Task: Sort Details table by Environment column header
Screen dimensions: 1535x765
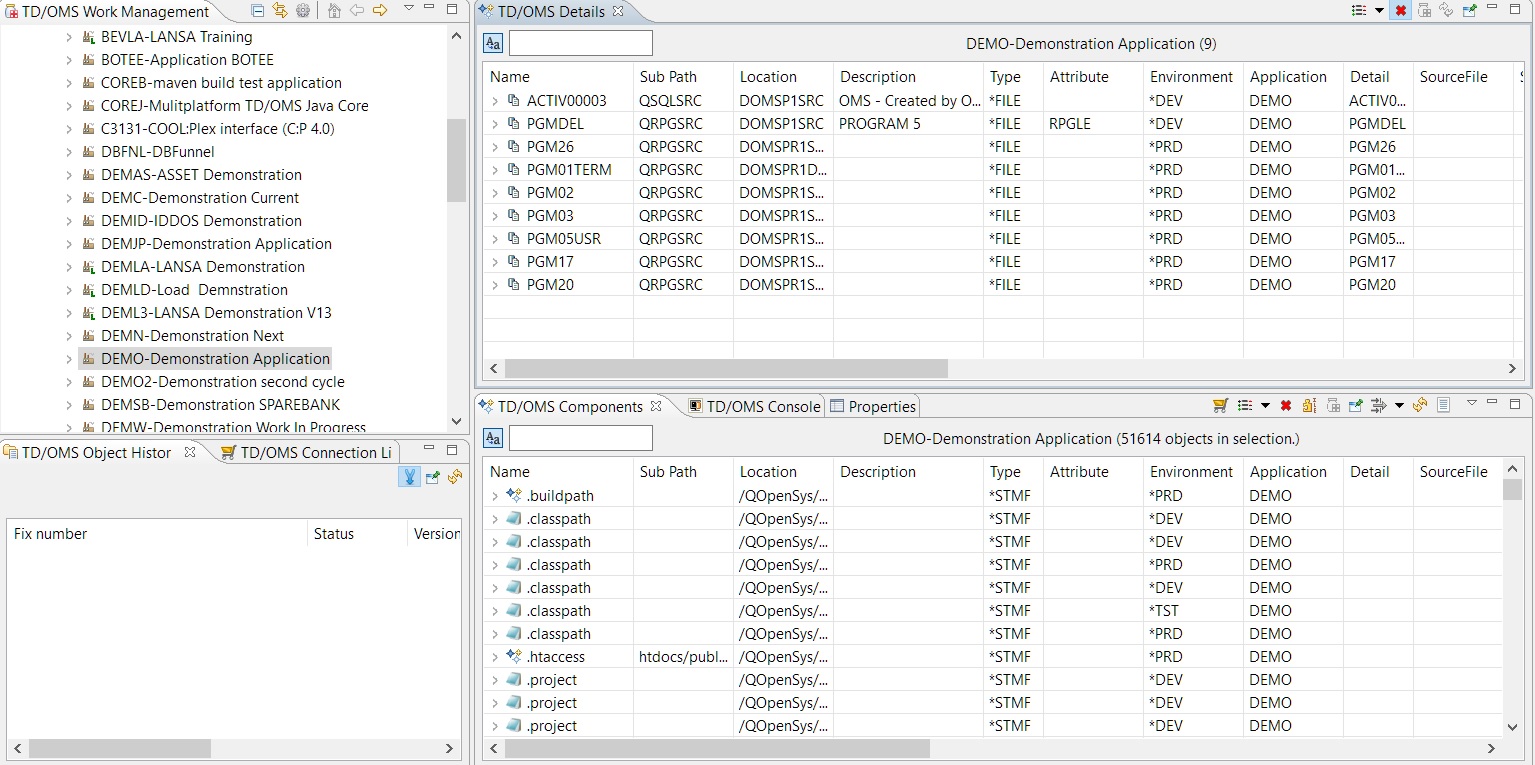Action: coord(1191,77)
